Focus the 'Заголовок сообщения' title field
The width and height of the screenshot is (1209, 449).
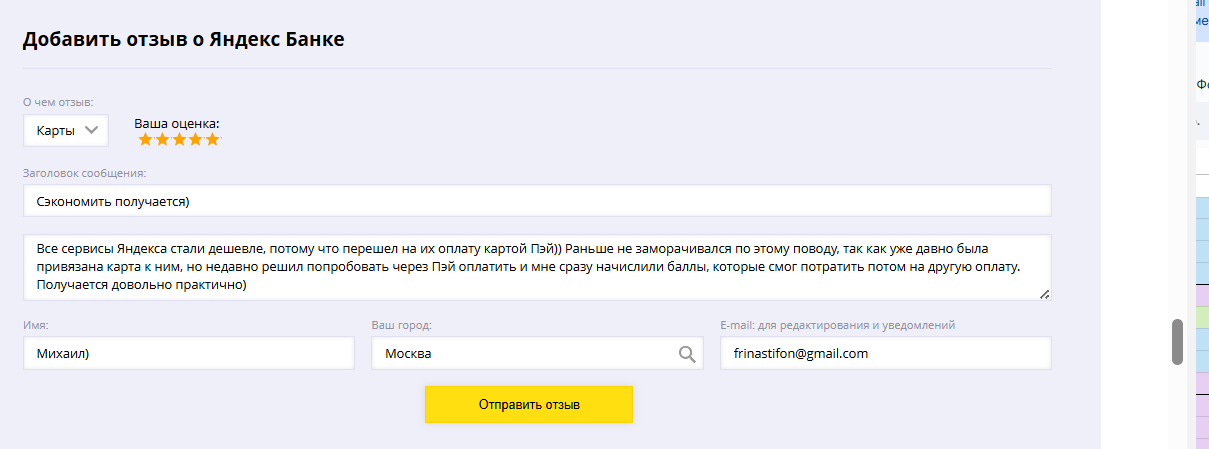(x=536, y=200)
